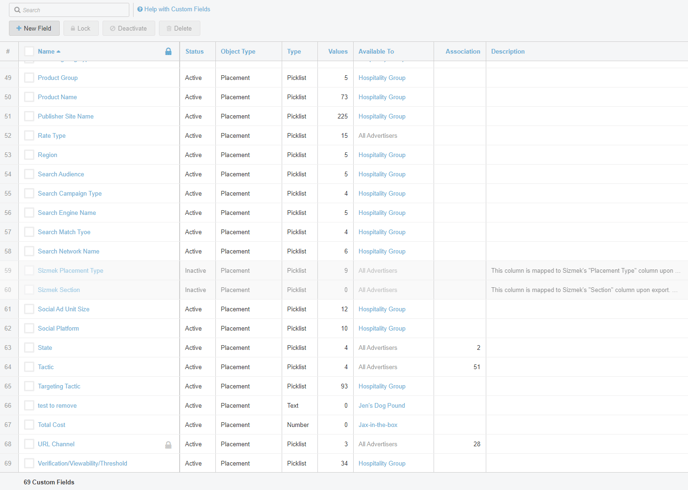Check the Product Name row checkbox
The height and width of the screenshot is (490, 688).
[x=29, y=97]
